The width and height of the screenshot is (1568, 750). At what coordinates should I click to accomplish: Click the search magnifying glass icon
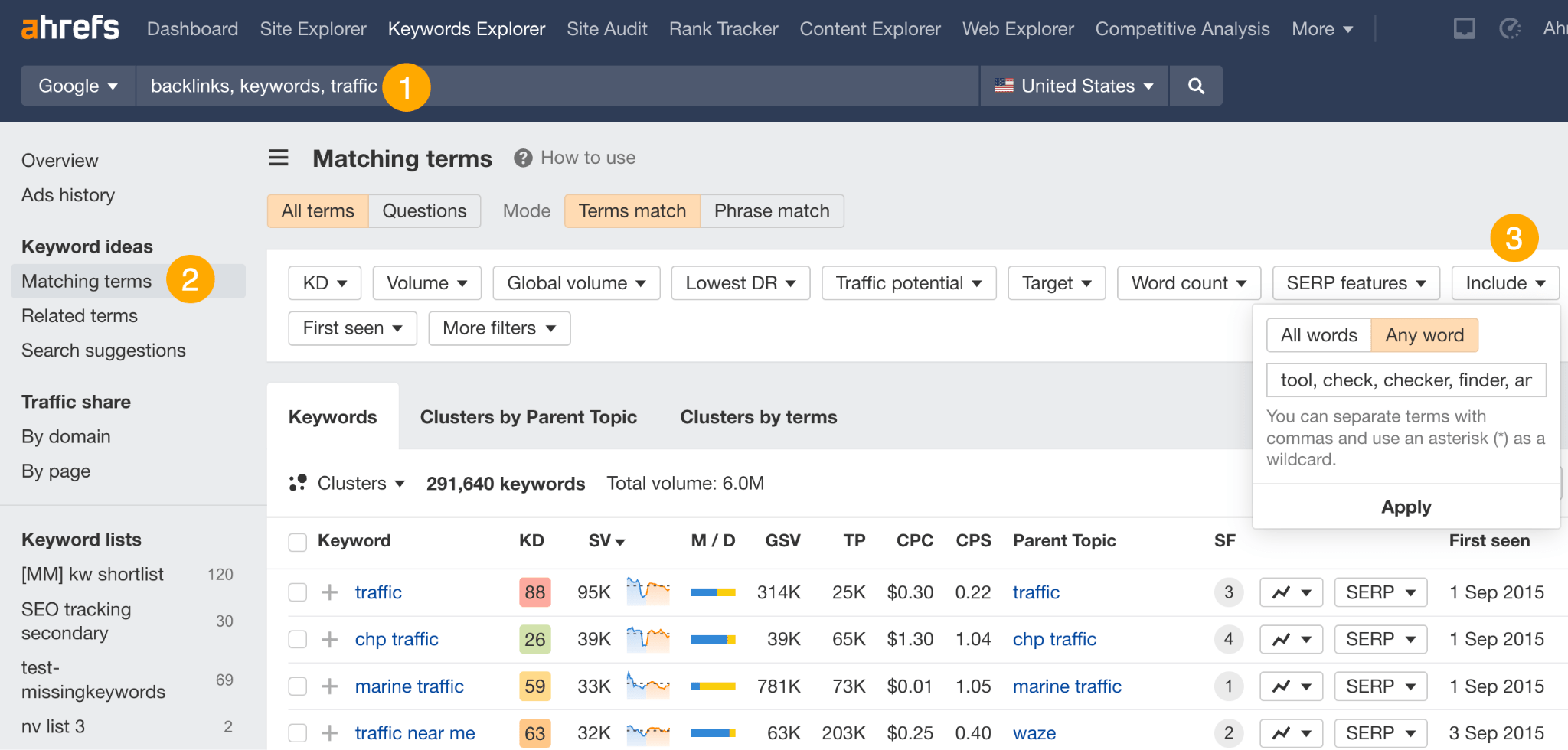point(1195,86)
